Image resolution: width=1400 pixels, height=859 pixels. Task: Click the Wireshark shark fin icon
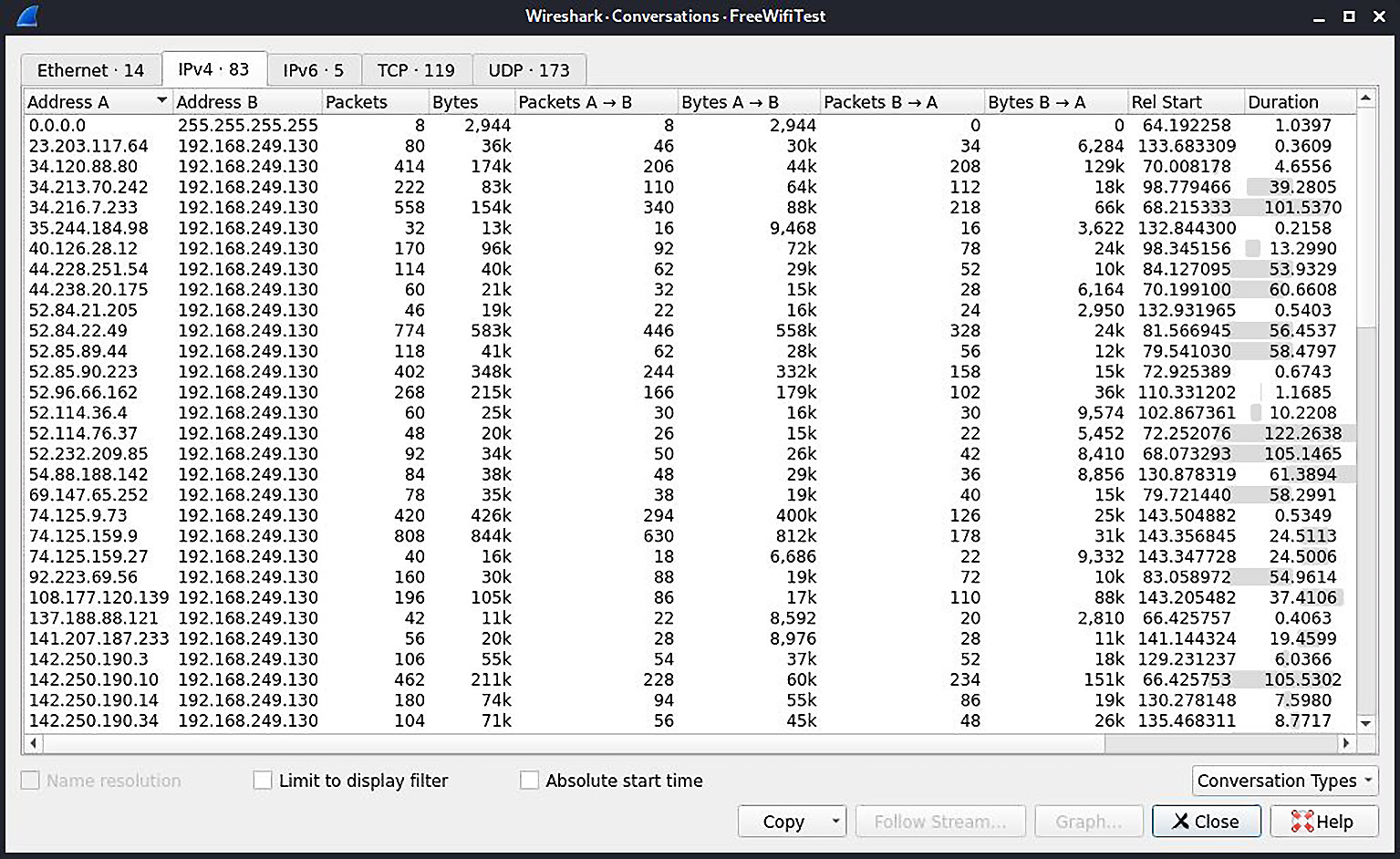[x=26, y=16]
